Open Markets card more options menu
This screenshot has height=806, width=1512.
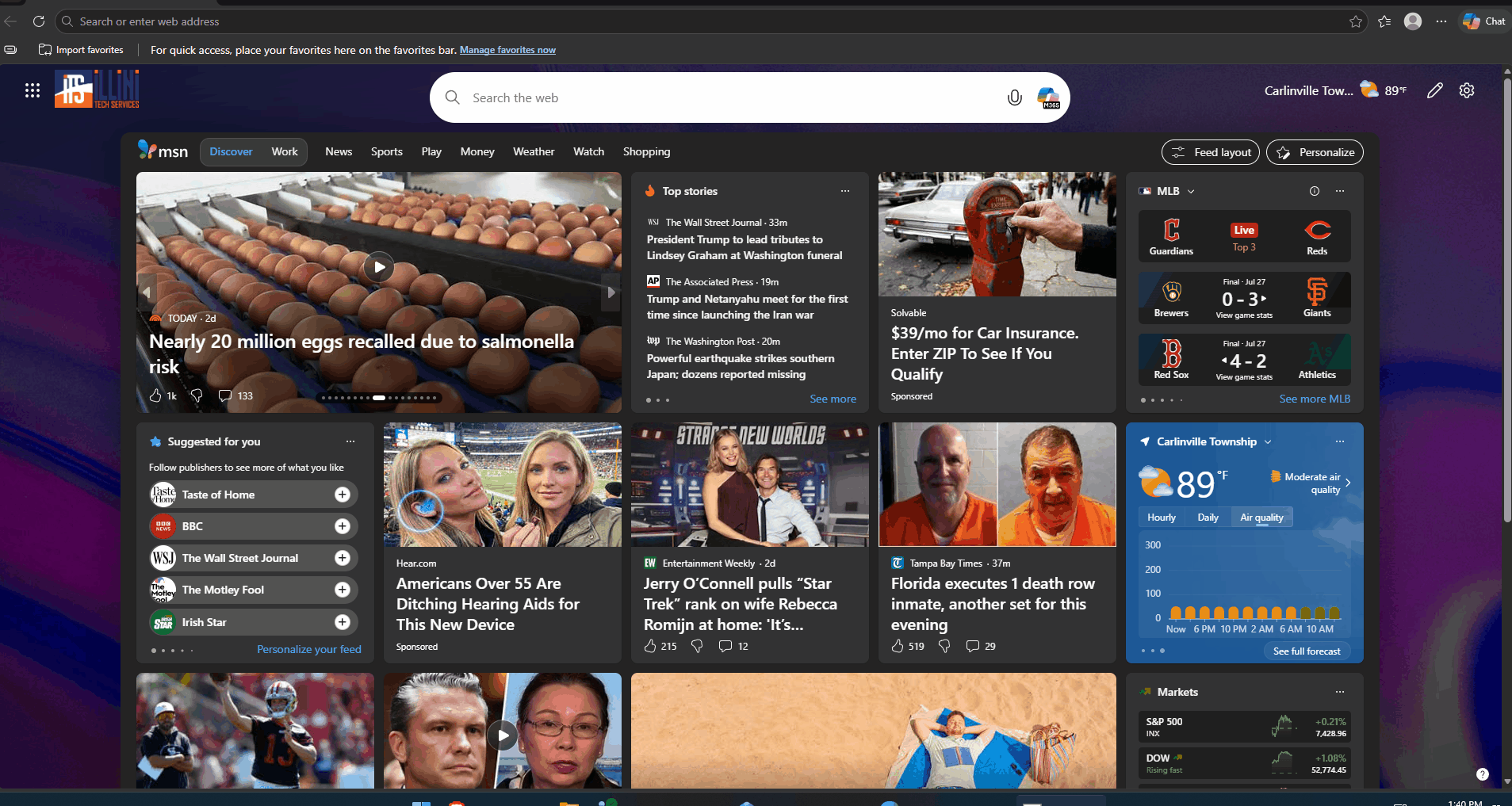pos(1340,692)
